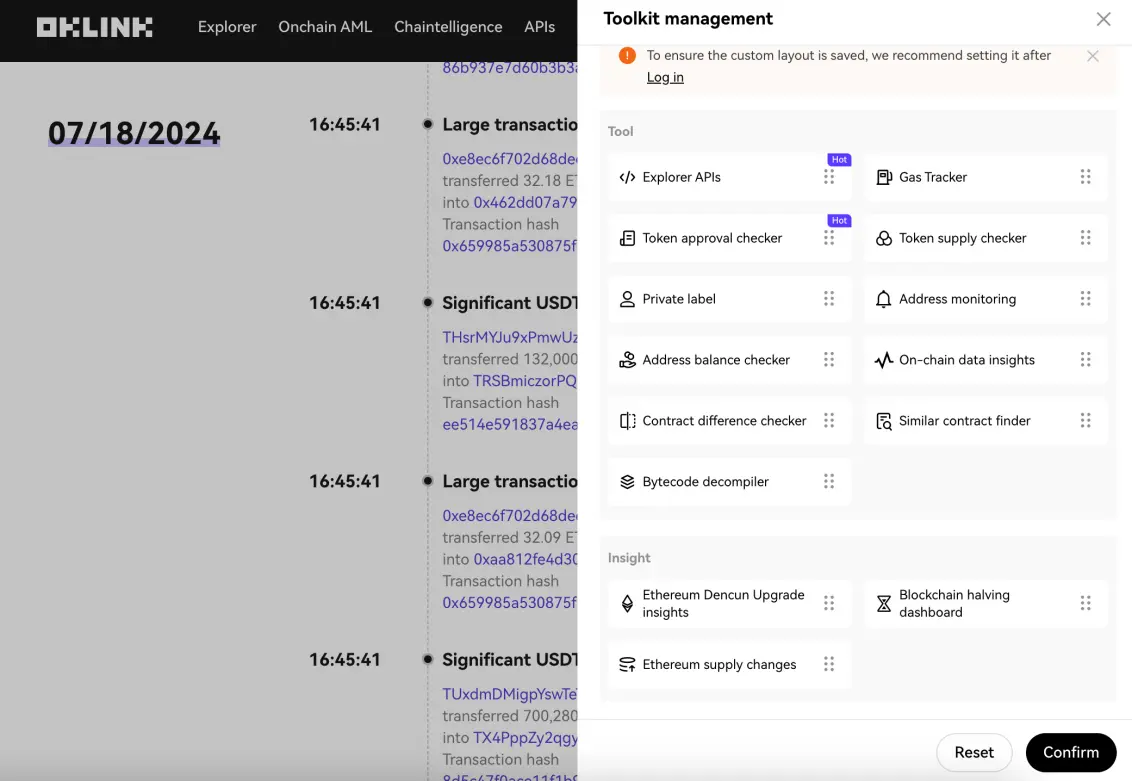This screenshot has height=781, width=1132.
Task: Close the Toolkit management panel
Action: tap(1103, 19)
